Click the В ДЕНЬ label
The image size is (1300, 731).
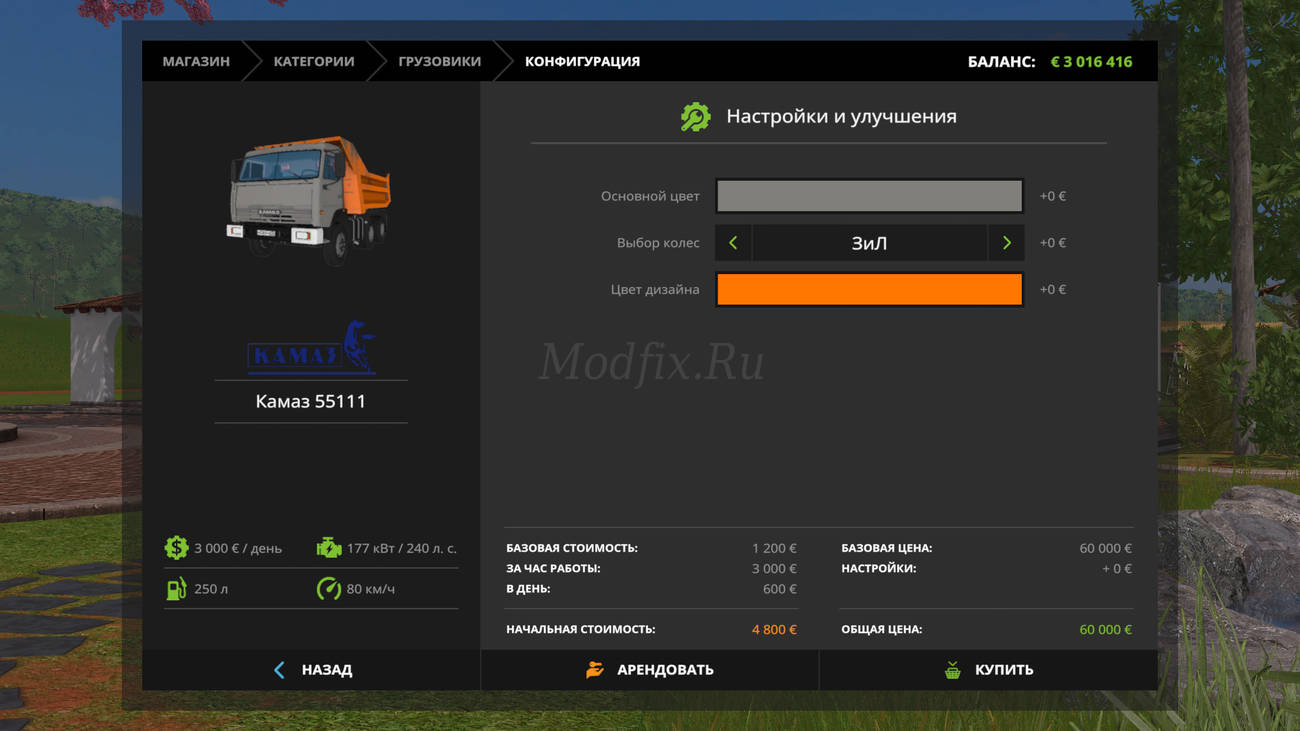[528, 589]
